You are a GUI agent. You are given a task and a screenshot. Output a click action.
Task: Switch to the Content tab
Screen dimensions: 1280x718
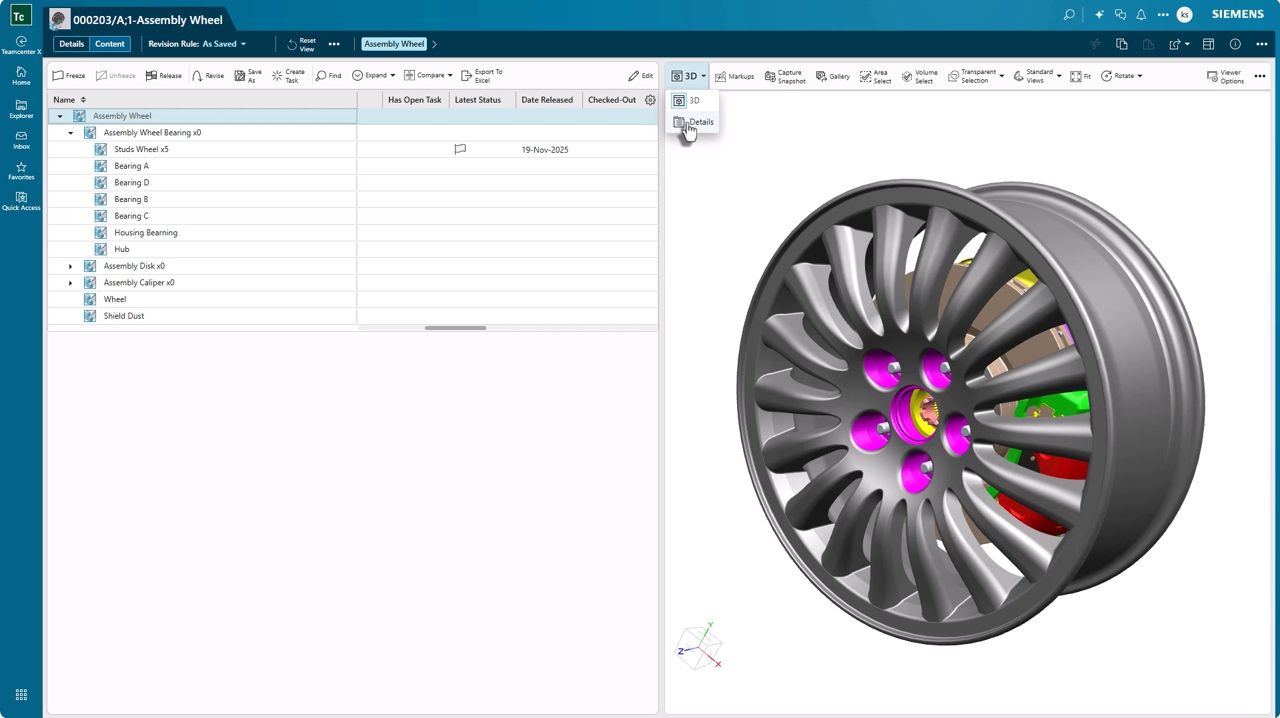(x=110, y=44)
